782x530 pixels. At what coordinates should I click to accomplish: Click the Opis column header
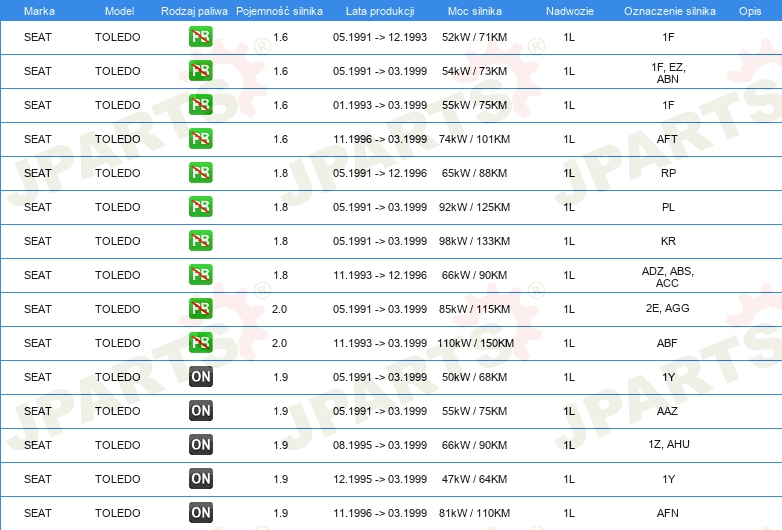click(749, 10)
